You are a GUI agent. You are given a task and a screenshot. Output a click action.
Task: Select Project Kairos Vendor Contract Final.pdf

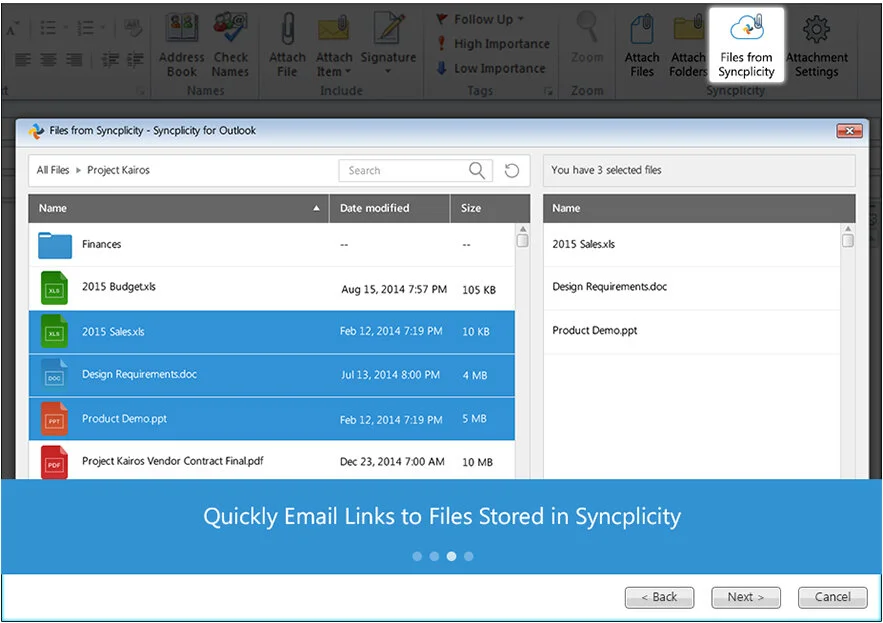[271, 461]
